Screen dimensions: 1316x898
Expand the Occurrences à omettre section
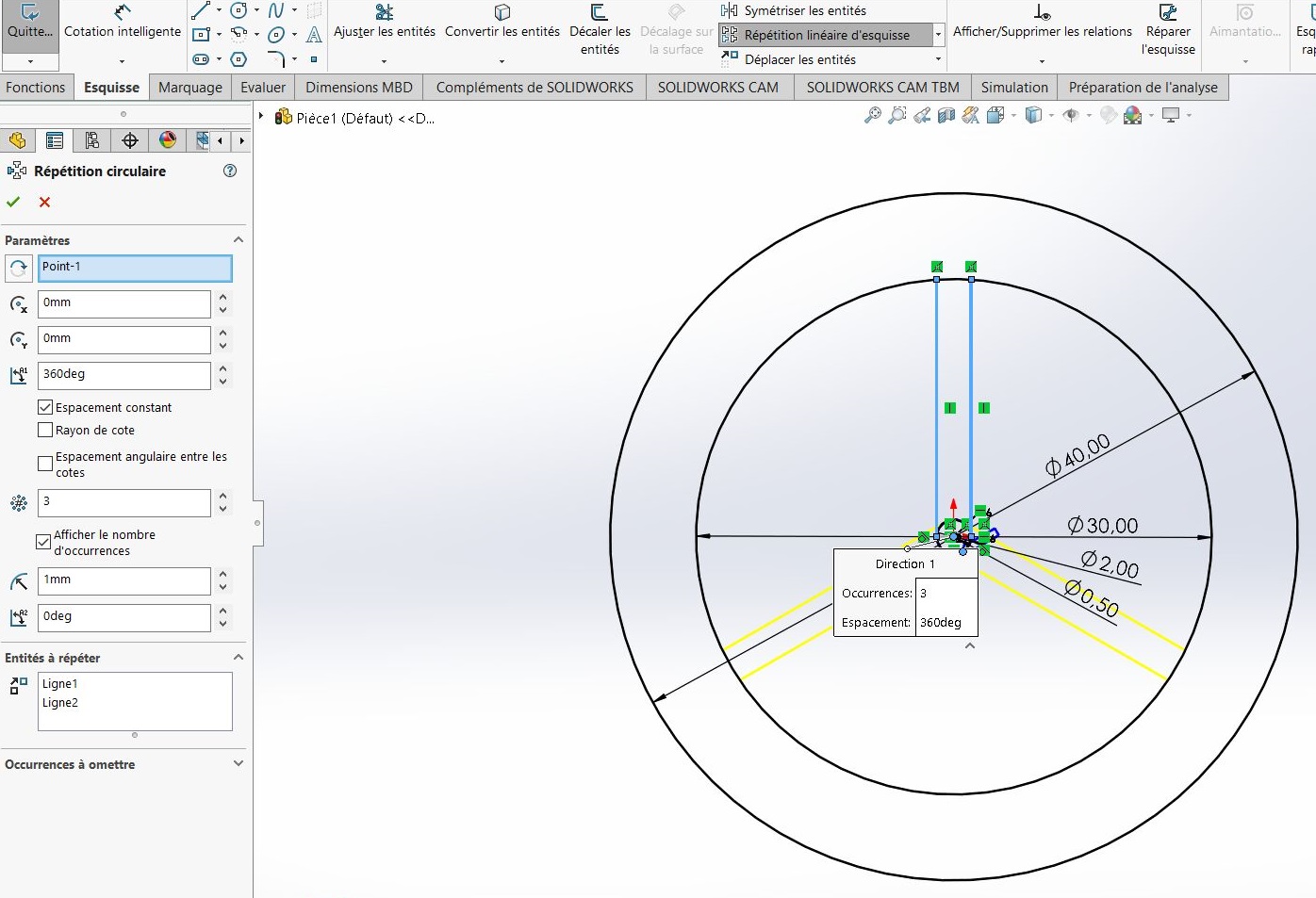pyautogui.click(x=239, y=764)
